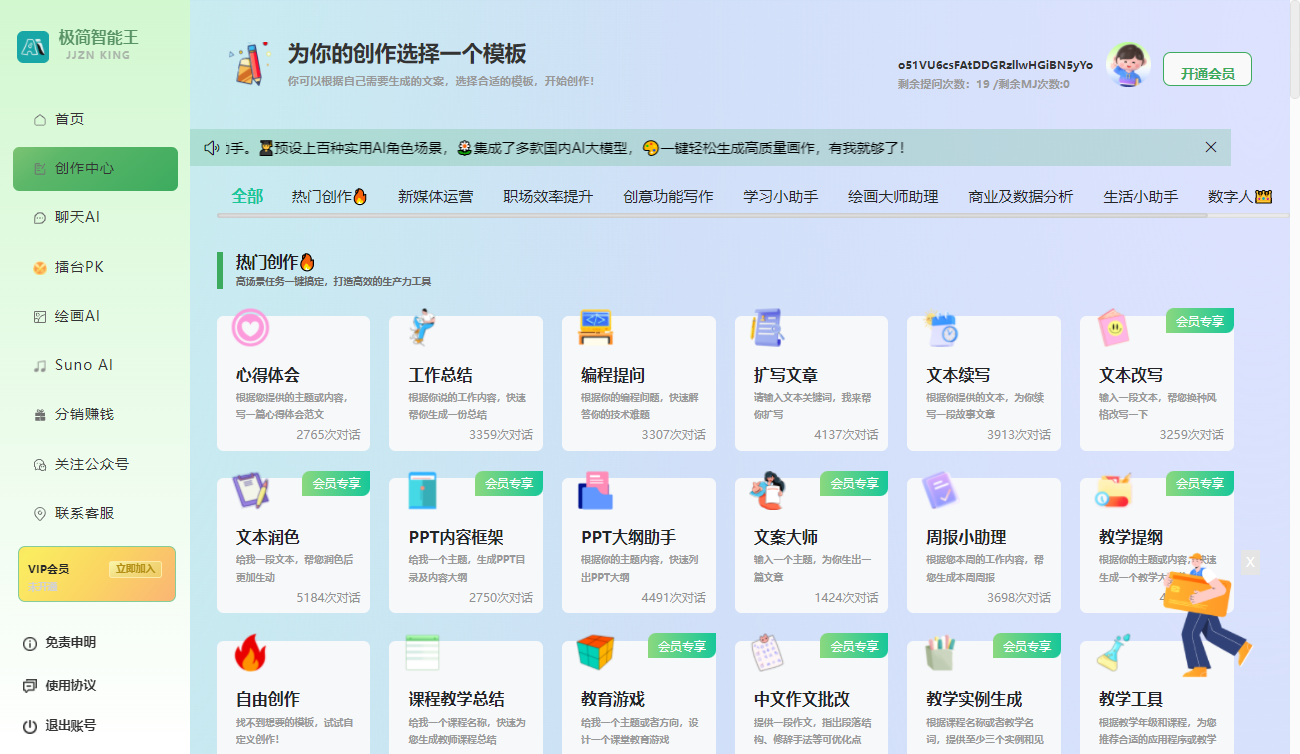The width and height of the screenshot is (1300, 754).
Task: Click the 教学工具 flask icon
Action: [x=1113, y=652]
